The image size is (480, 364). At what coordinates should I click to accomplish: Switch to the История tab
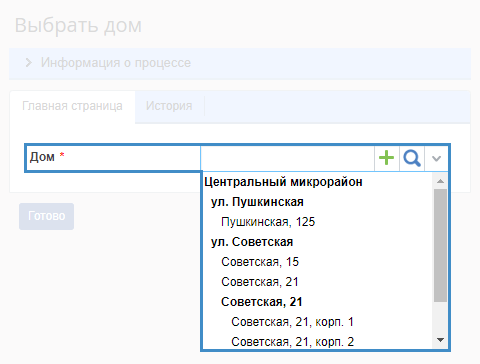(169, 106)
